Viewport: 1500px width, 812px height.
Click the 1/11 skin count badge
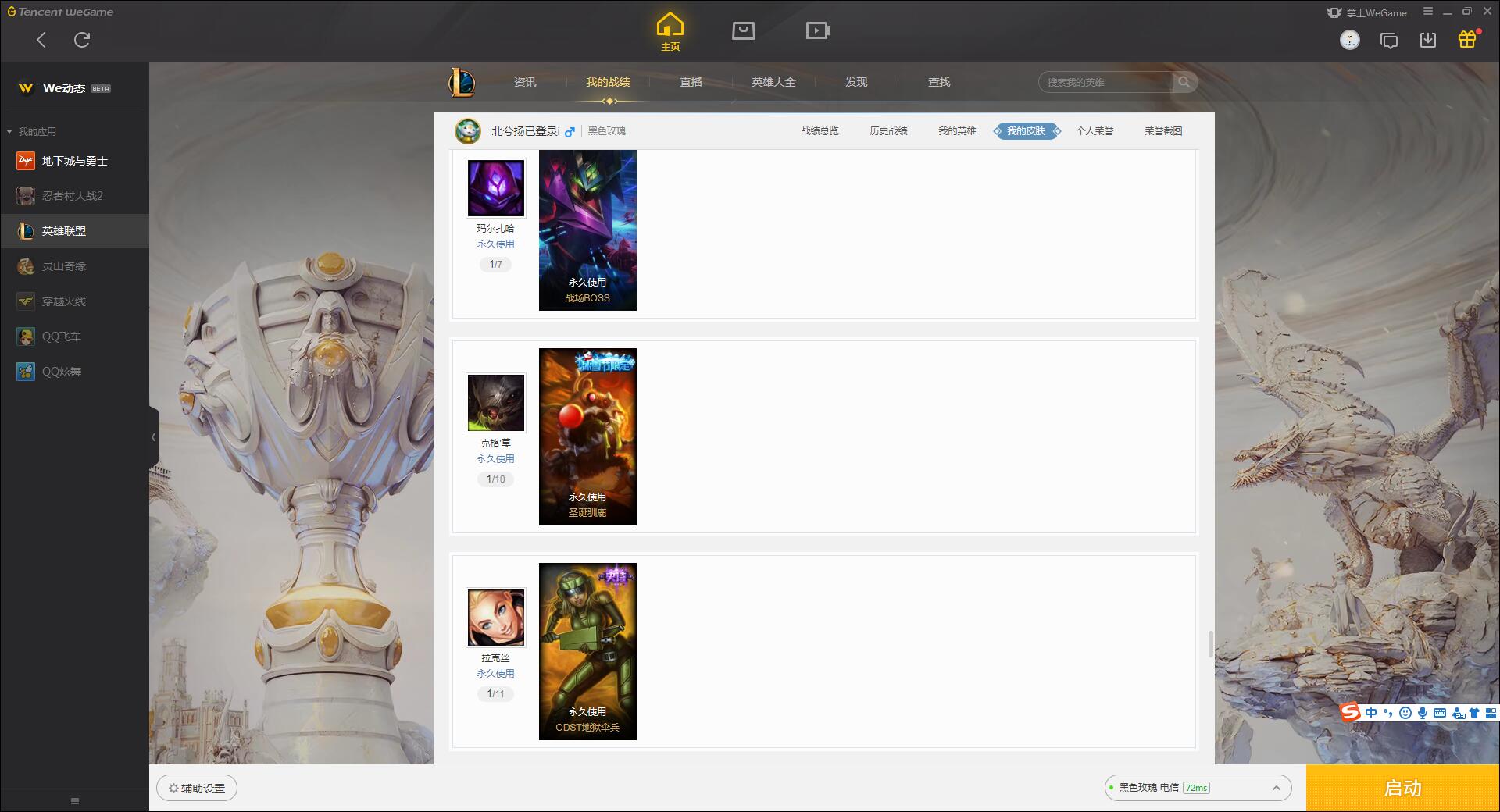pos(496,694)
